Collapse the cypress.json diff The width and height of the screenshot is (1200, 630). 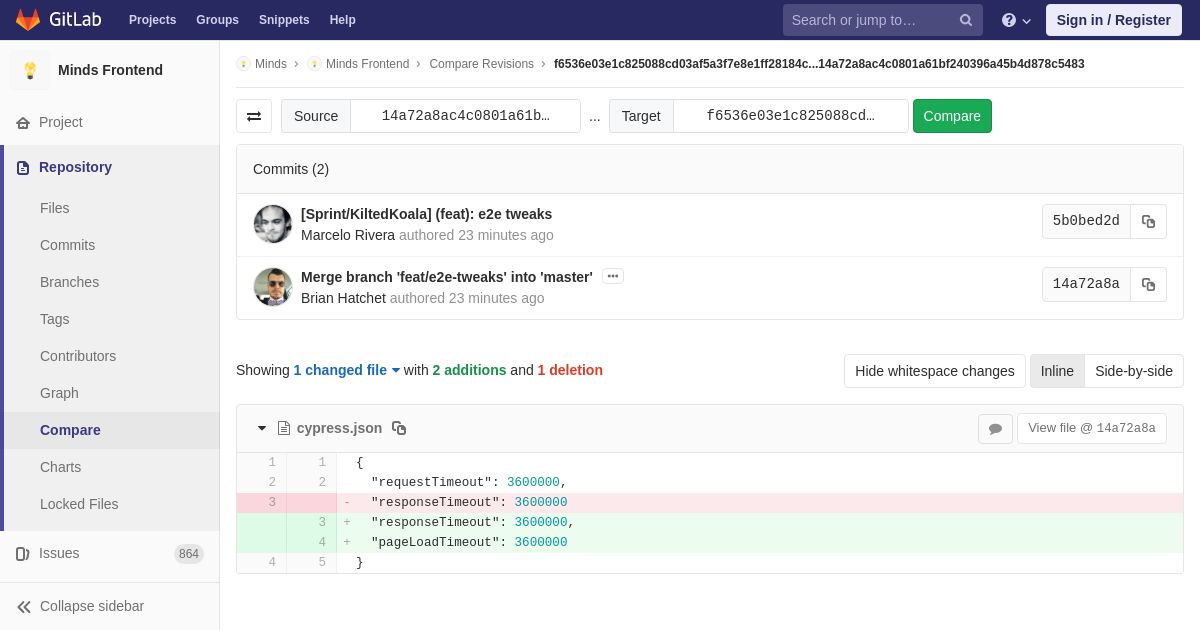pos(262,428)
